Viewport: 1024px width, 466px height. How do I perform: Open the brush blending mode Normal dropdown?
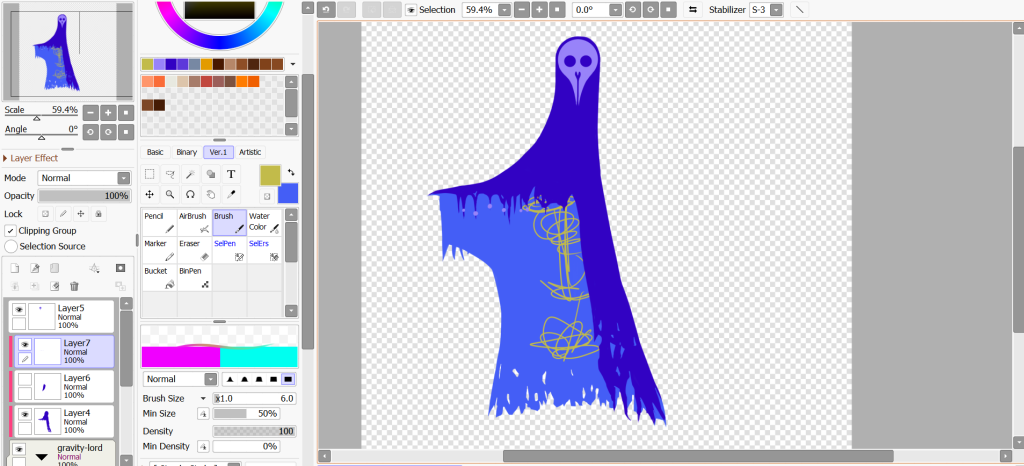click(x=211, y=379)
